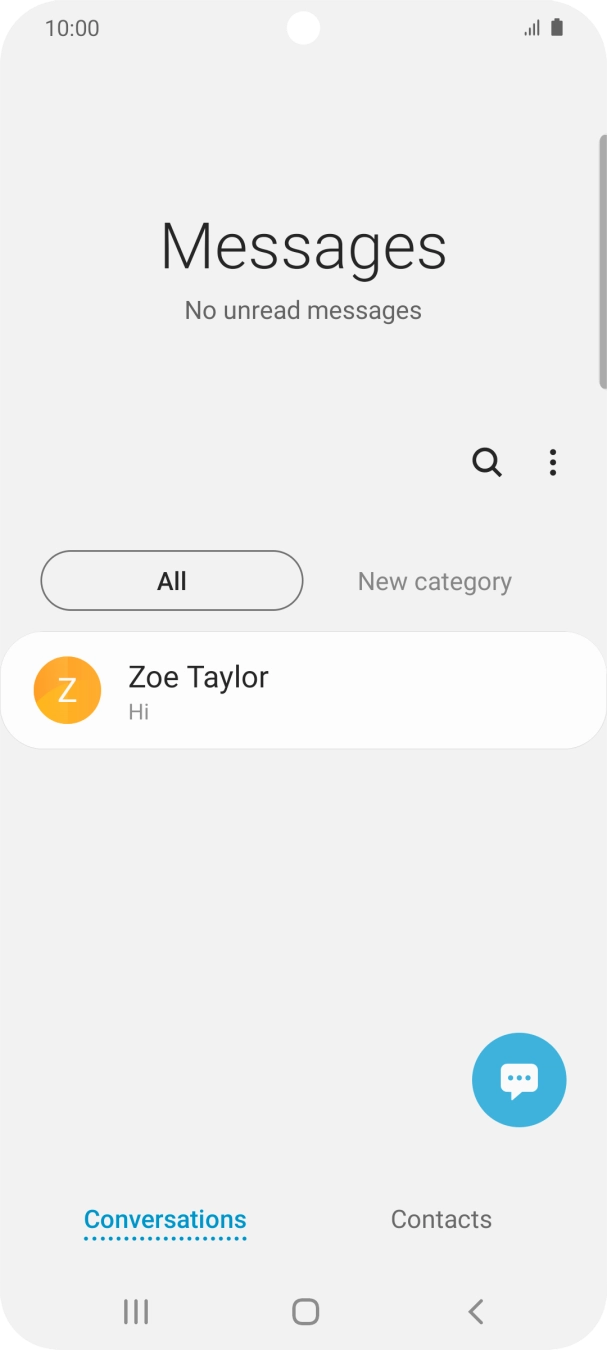607x1350 pixels.
Task: Tap the battery status icon
Action: [x=557, y=28]
